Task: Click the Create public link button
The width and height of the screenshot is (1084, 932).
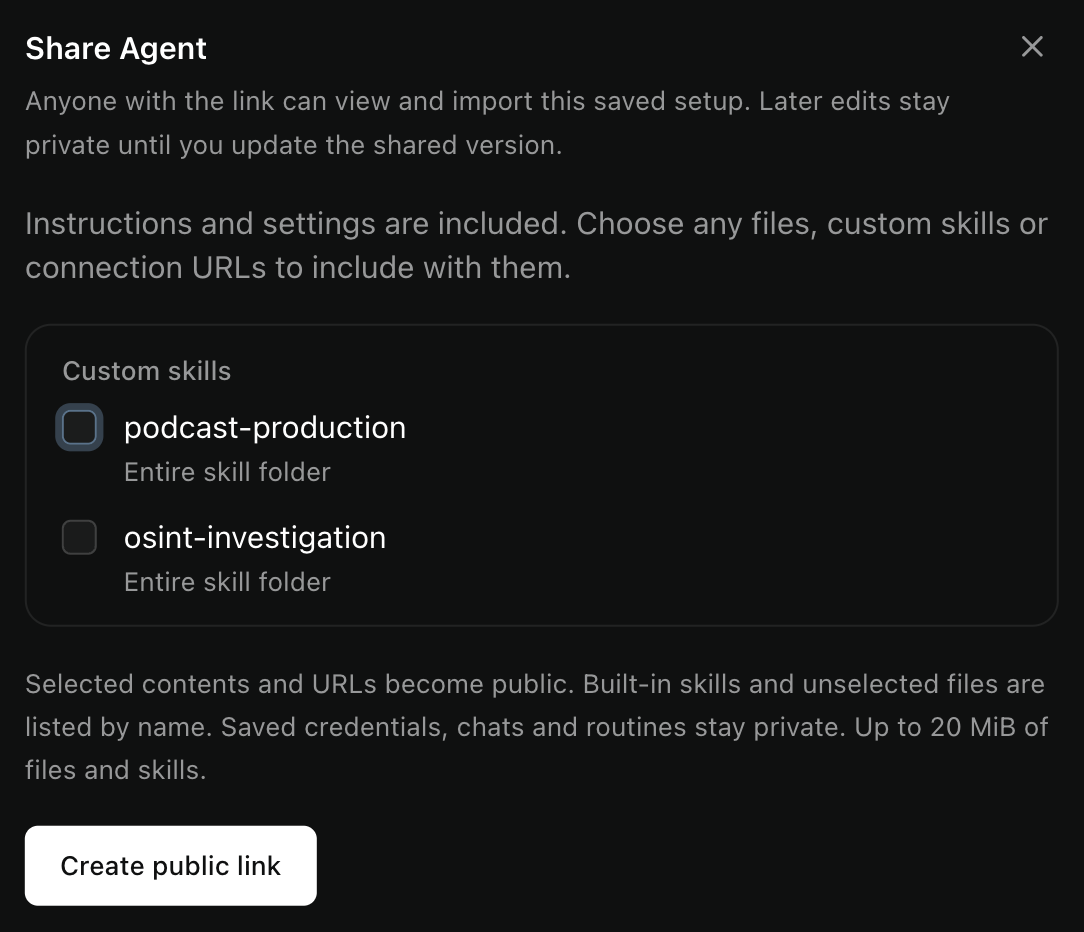Action: pos(171,866)
